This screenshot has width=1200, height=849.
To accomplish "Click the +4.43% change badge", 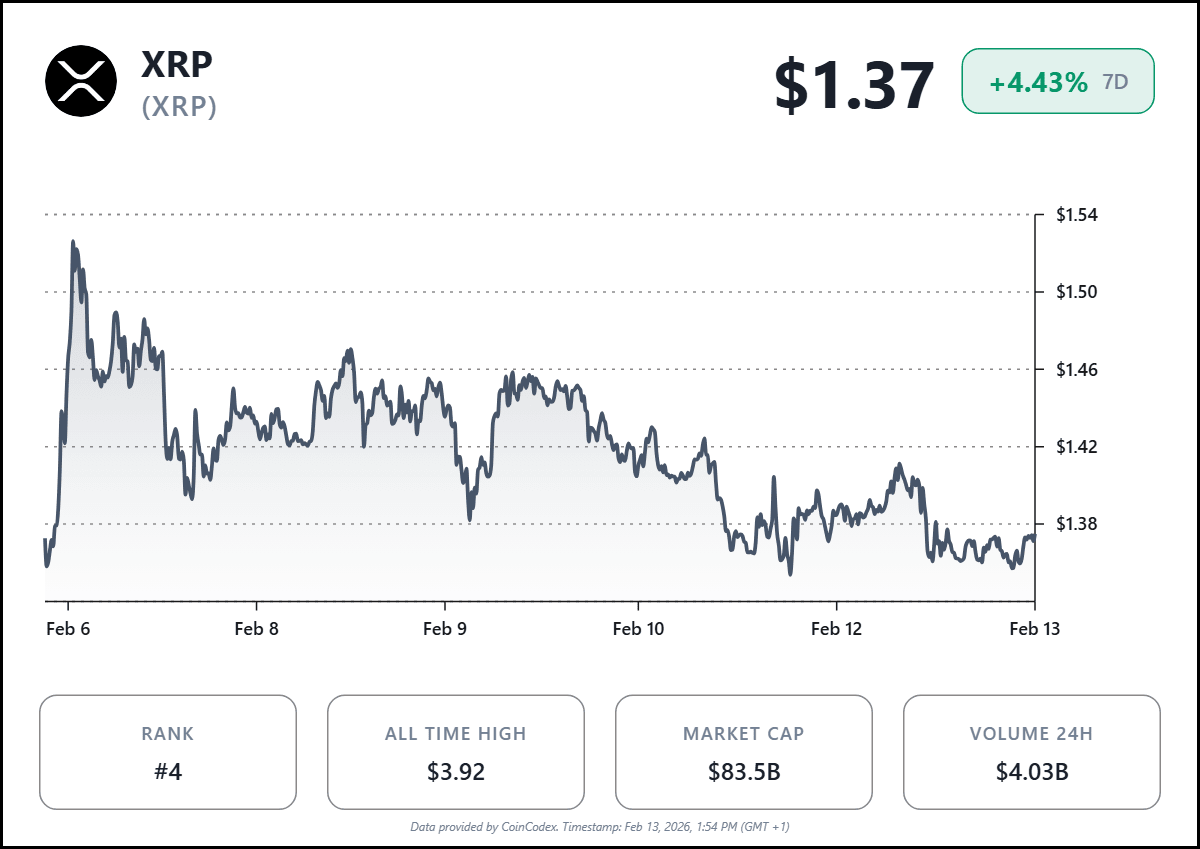I will coord(1038,82).
